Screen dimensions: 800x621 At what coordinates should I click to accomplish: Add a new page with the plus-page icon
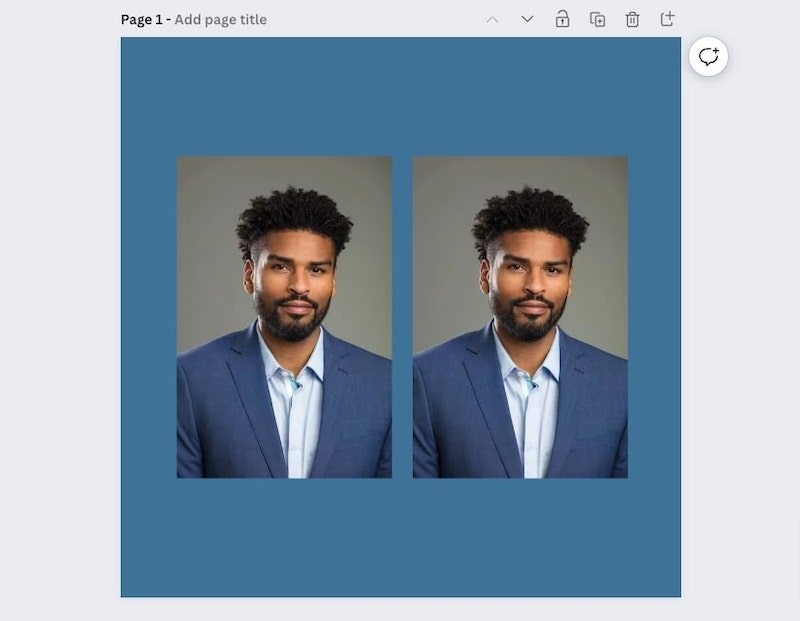coord(667,19)
